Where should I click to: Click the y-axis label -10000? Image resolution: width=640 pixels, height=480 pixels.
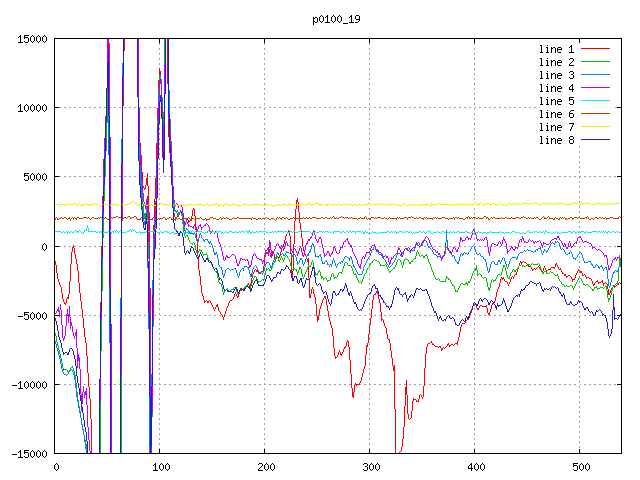[29, 385]
